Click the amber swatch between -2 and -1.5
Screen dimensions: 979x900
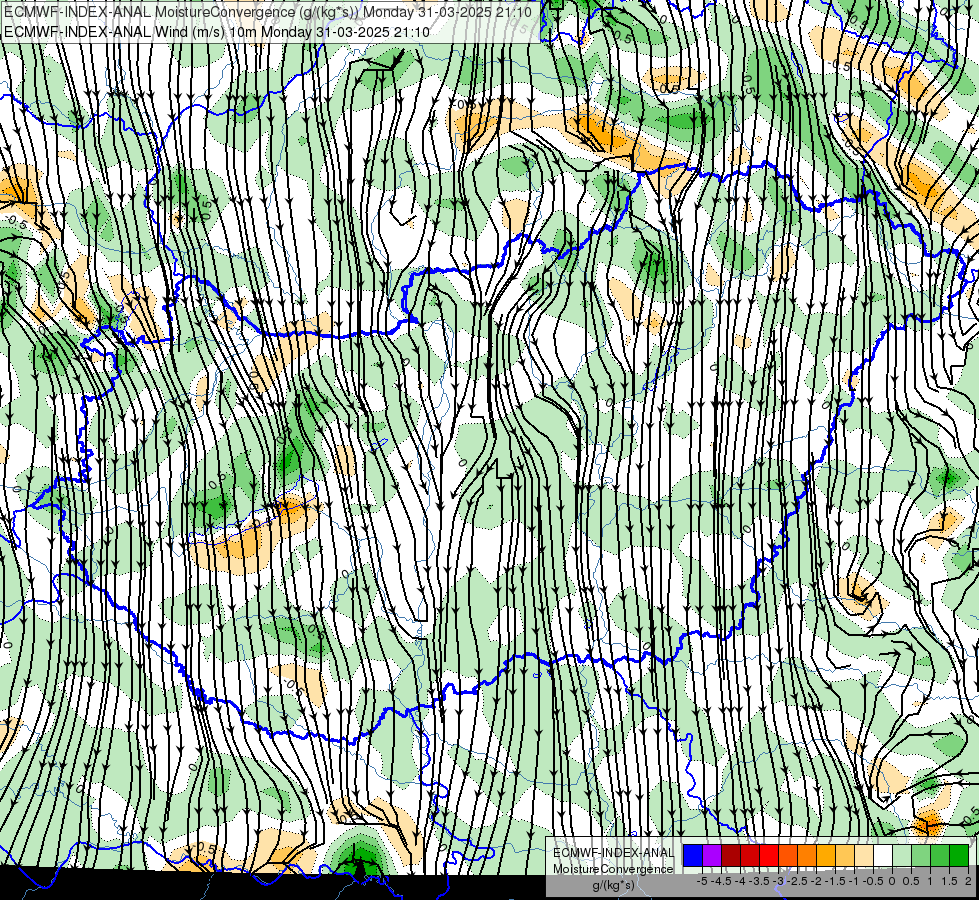[x=826, y=855]
